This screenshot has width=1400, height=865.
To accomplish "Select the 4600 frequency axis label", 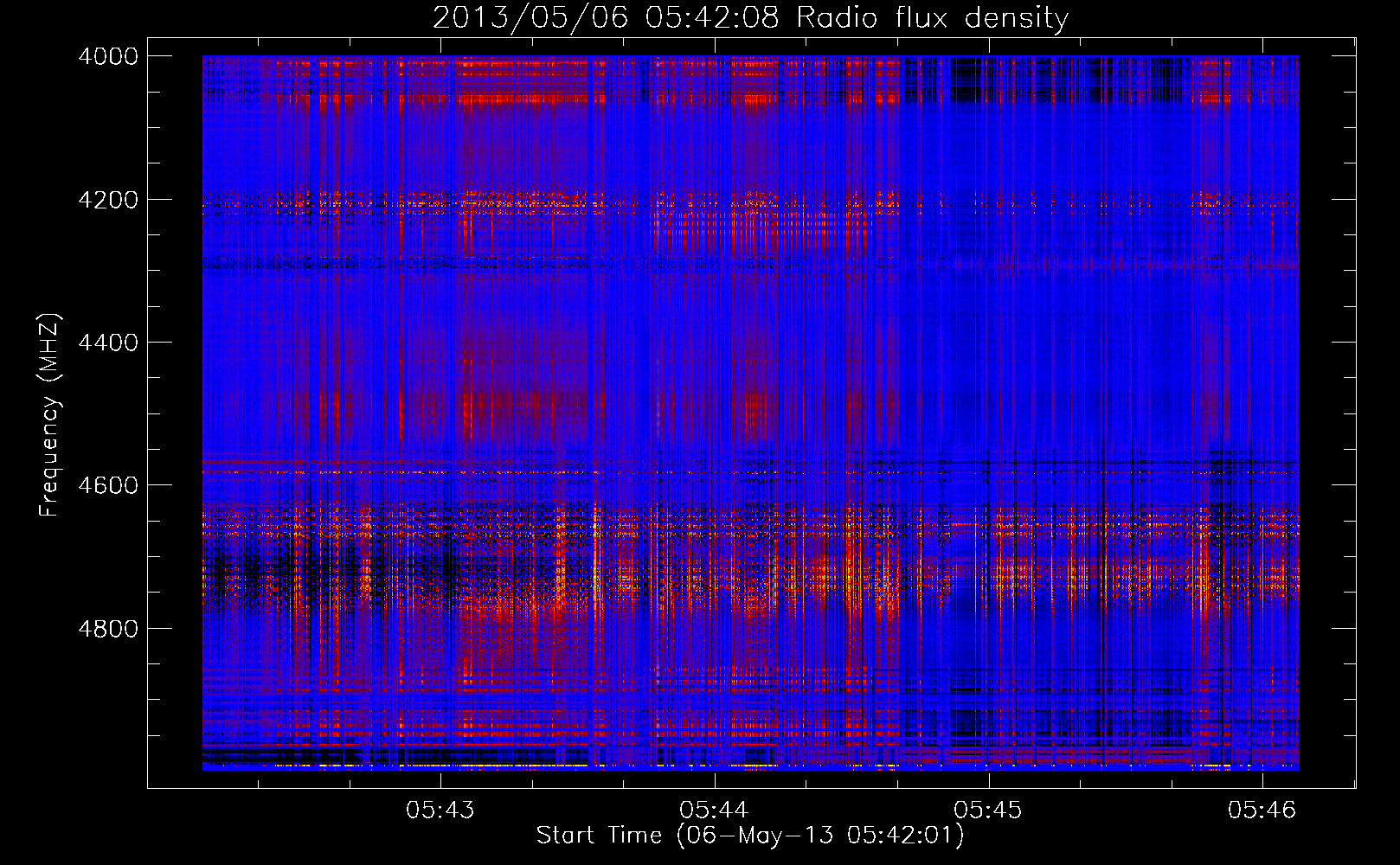I will [x=108, y=485].
